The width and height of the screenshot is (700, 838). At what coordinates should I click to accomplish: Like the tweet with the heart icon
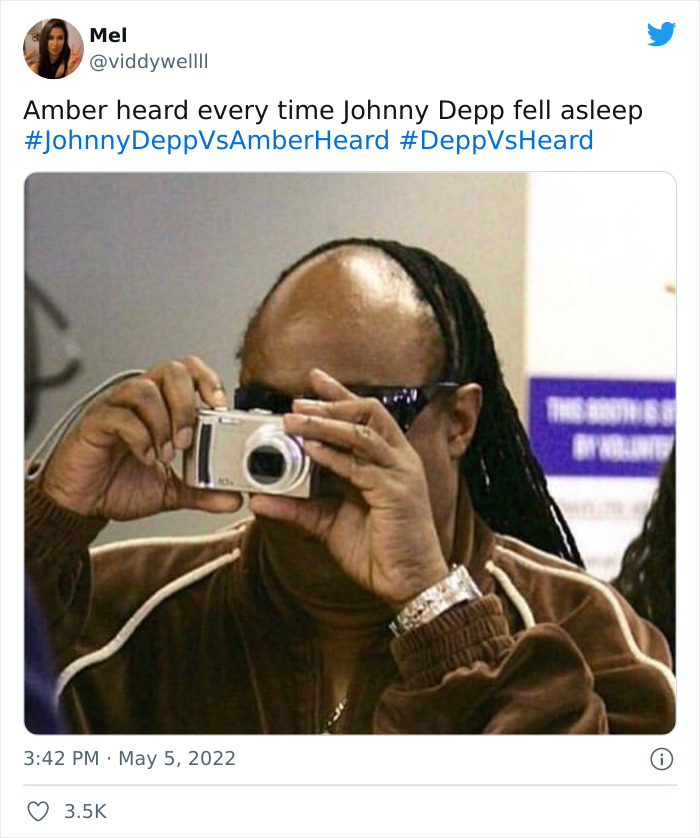(x=38, y=811)
